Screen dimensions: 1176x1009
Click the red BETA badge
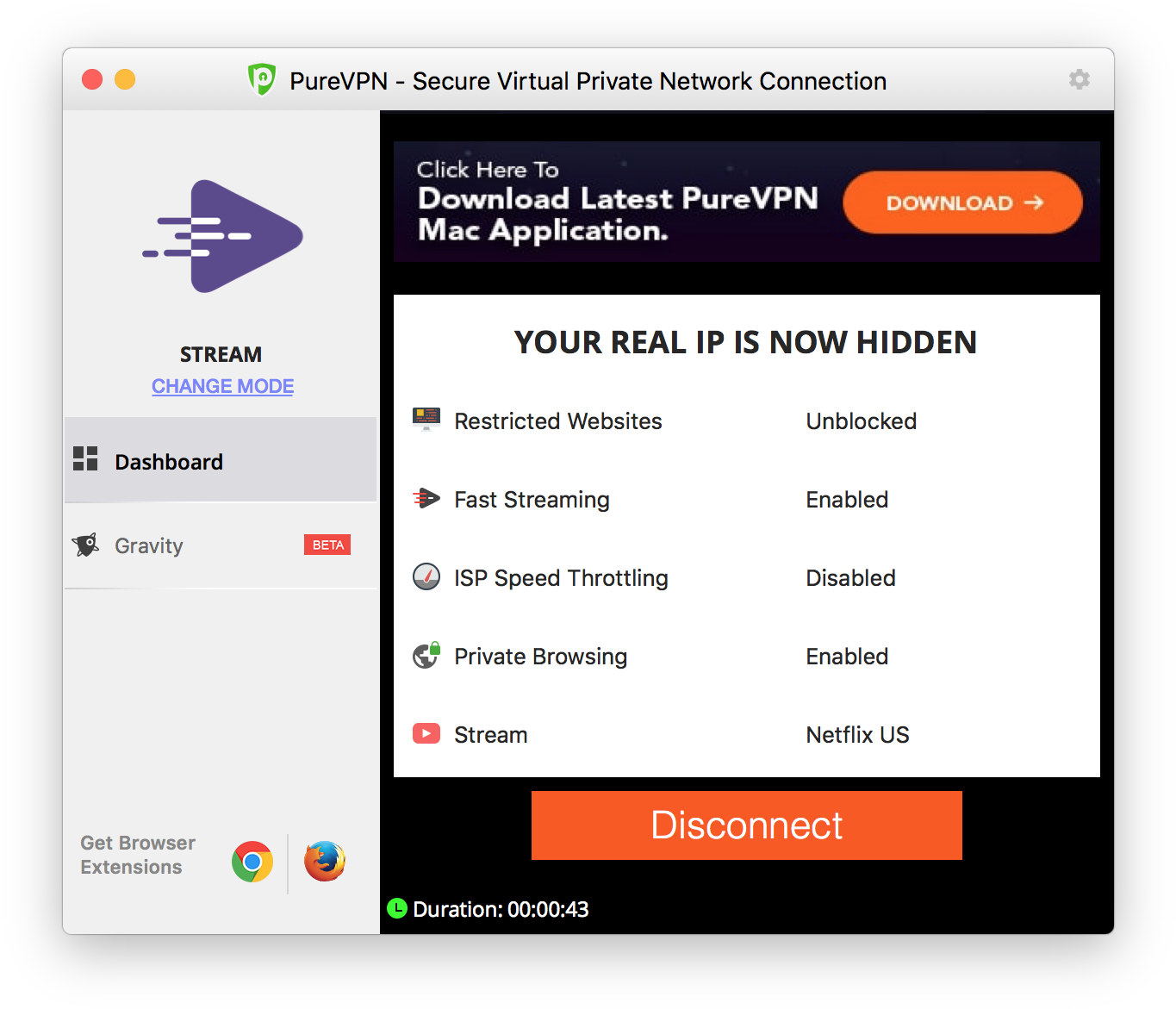[x=327, y=545]
